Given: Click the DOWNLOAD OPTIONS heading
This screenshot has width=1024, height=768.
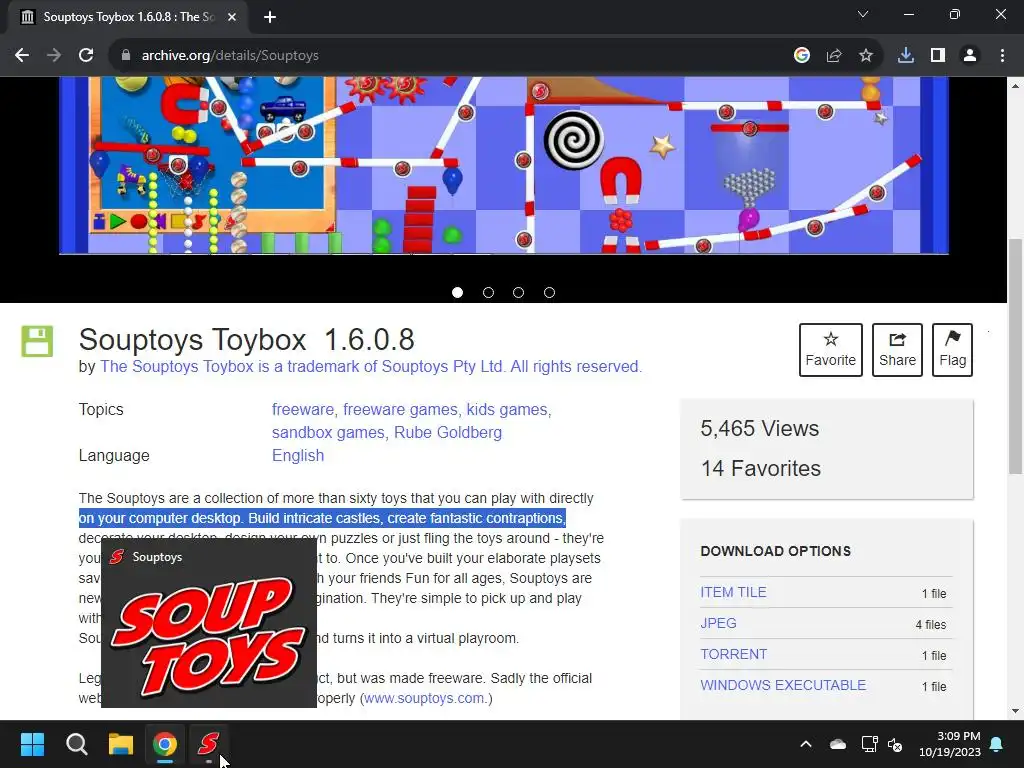Looking at the screenshot, I should [775, 551].
